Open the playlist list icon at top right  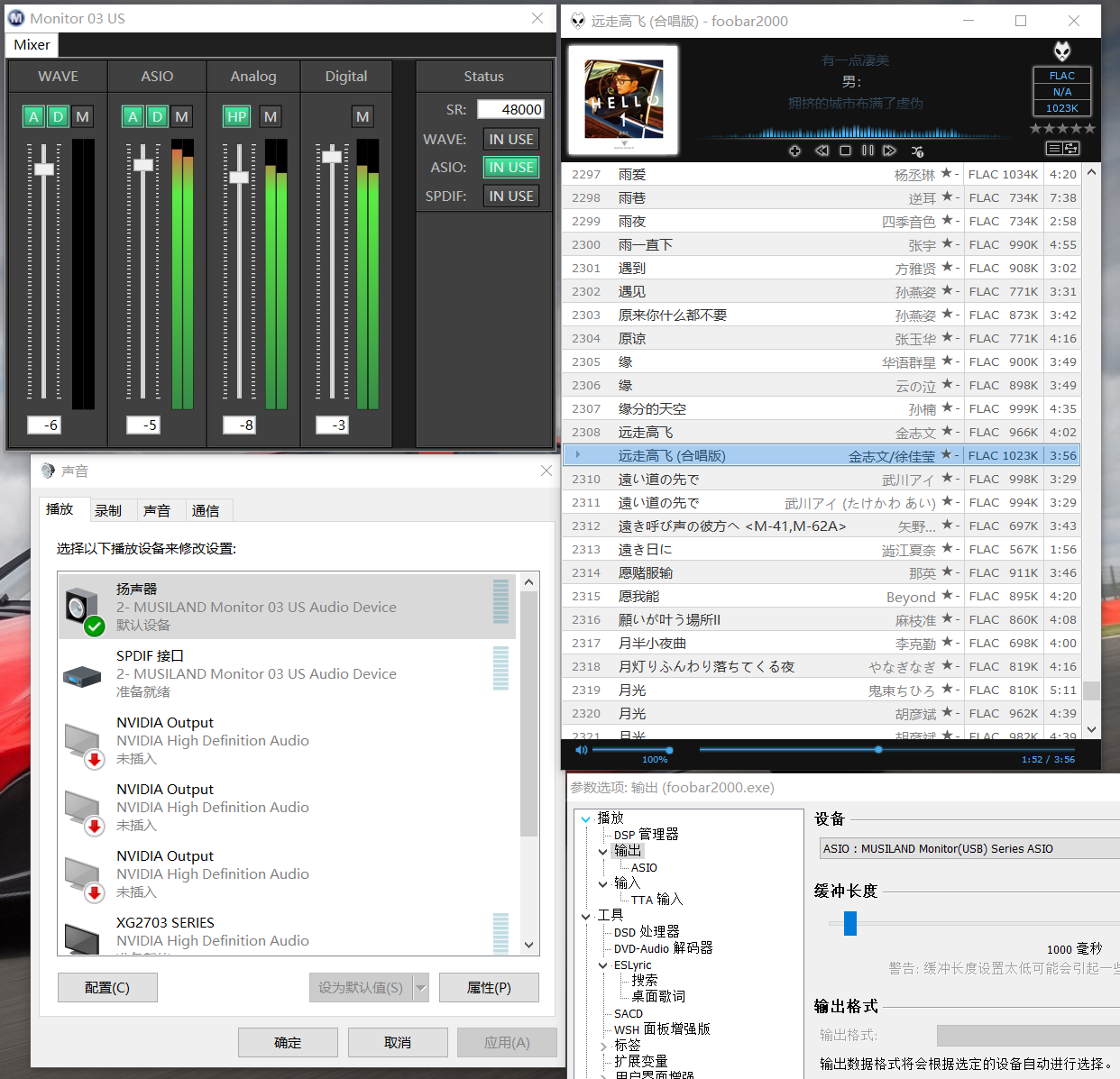1054,149
